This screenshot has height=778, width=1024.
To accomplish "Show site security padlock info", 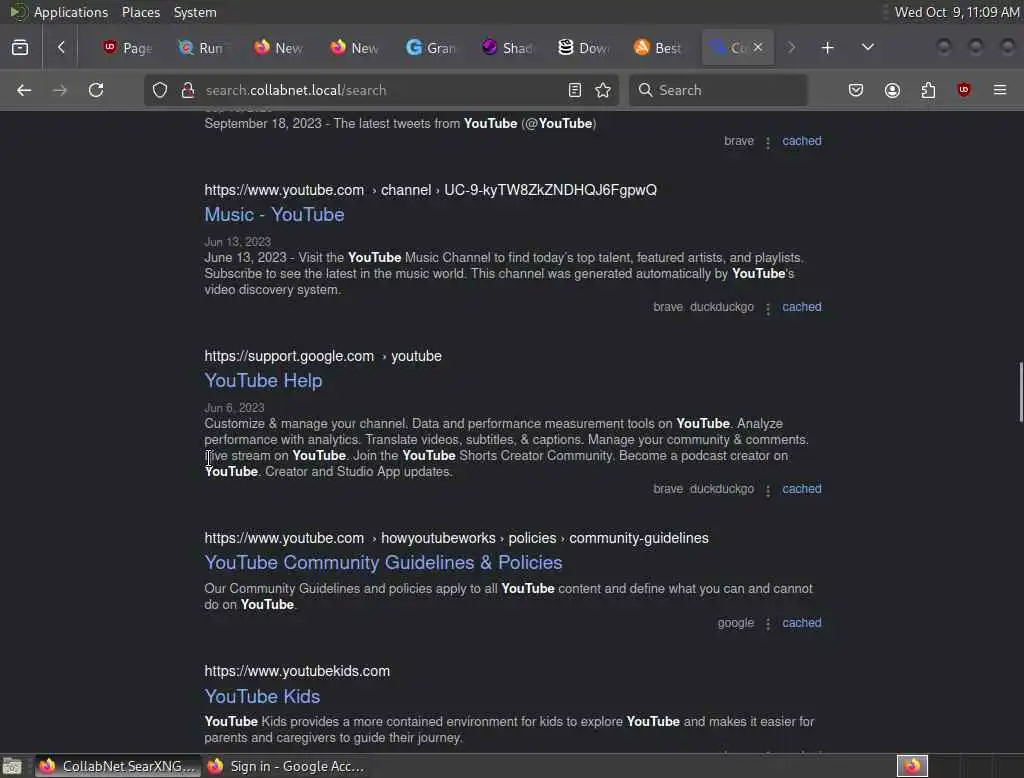I will click(188, 90).
